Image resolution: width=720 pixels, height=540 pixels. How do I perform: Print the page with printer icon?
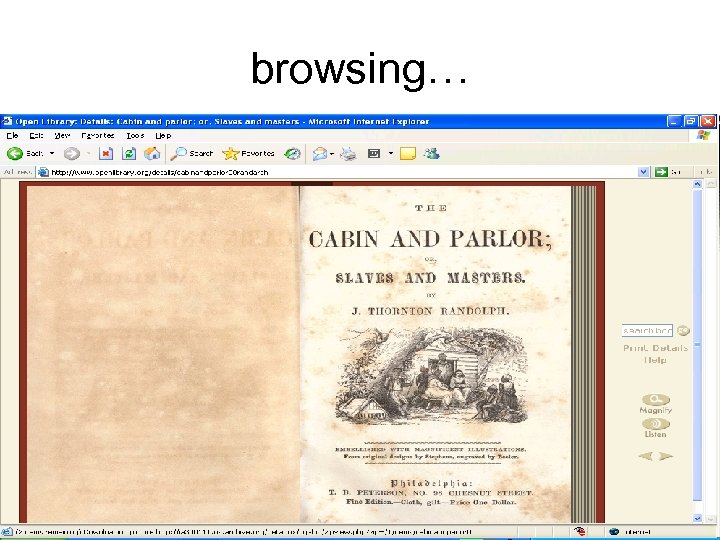tap(348, 154)
